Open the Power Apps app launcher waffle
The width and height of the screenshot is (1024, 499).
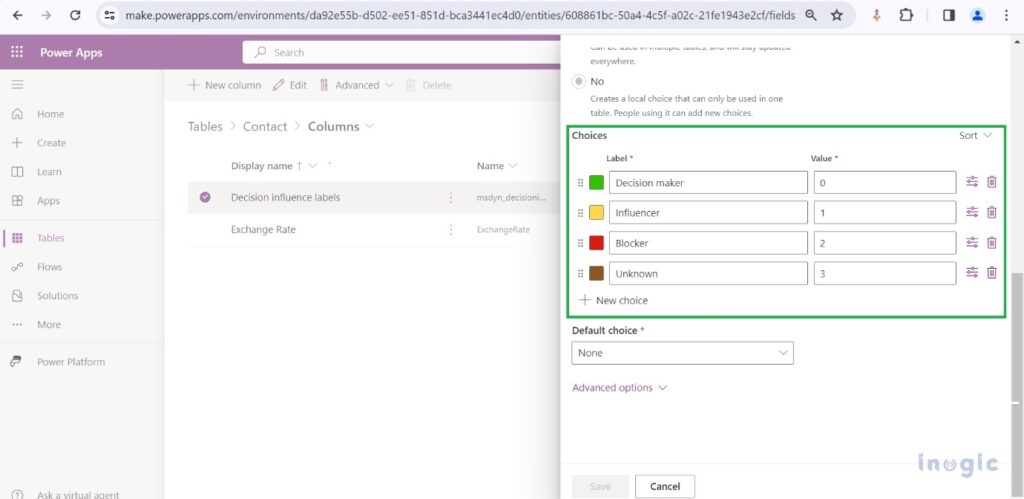point(17,53)
